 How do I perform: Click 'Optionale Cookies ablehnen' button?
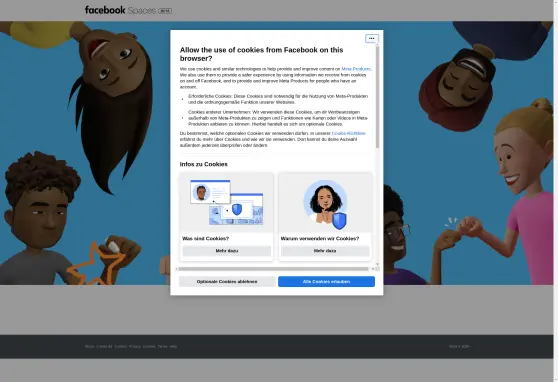[227, 282]
